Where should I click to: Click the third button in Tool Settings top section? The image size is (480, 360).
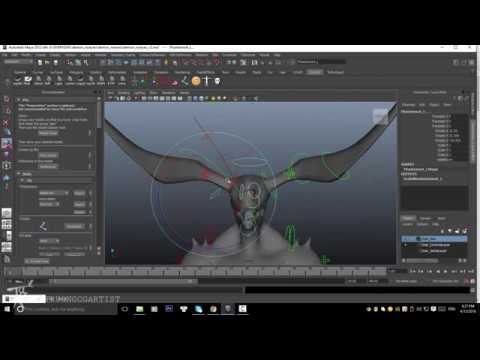point(48,166)
